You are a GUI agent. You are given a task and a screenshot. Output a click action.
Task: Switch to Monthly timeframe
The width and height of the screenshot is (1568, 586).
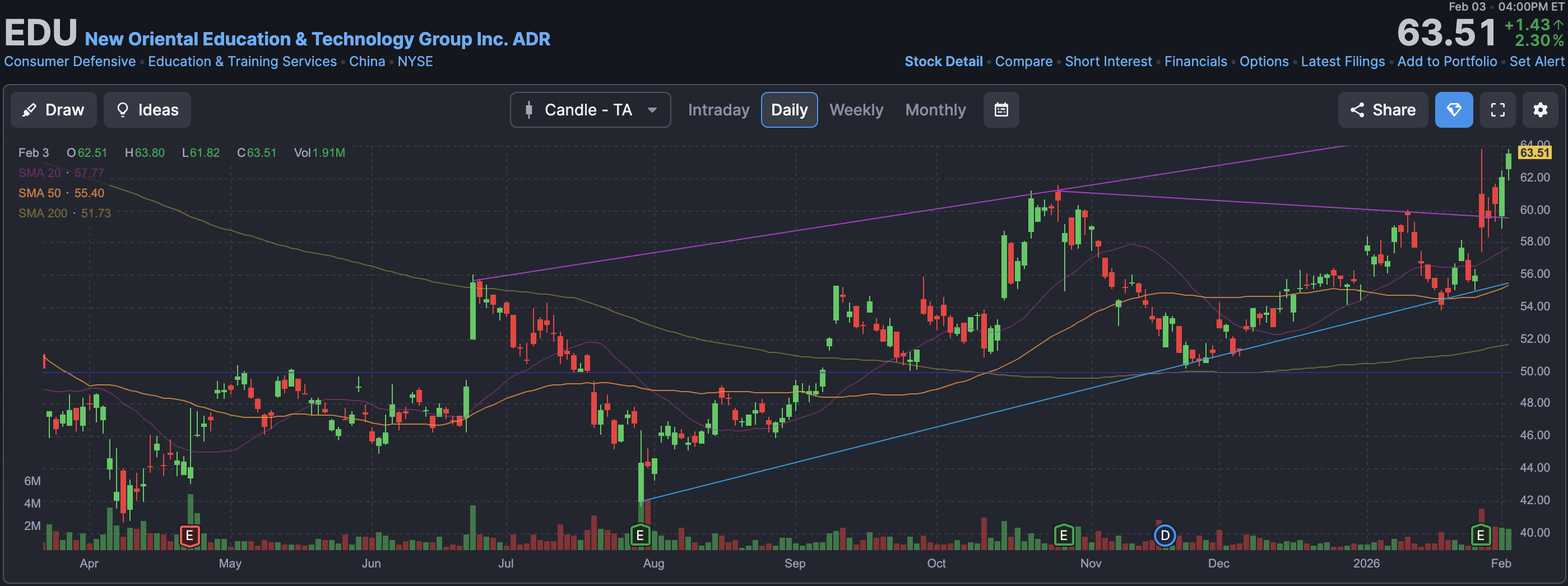pyautogui.click(x=935, y=110)
